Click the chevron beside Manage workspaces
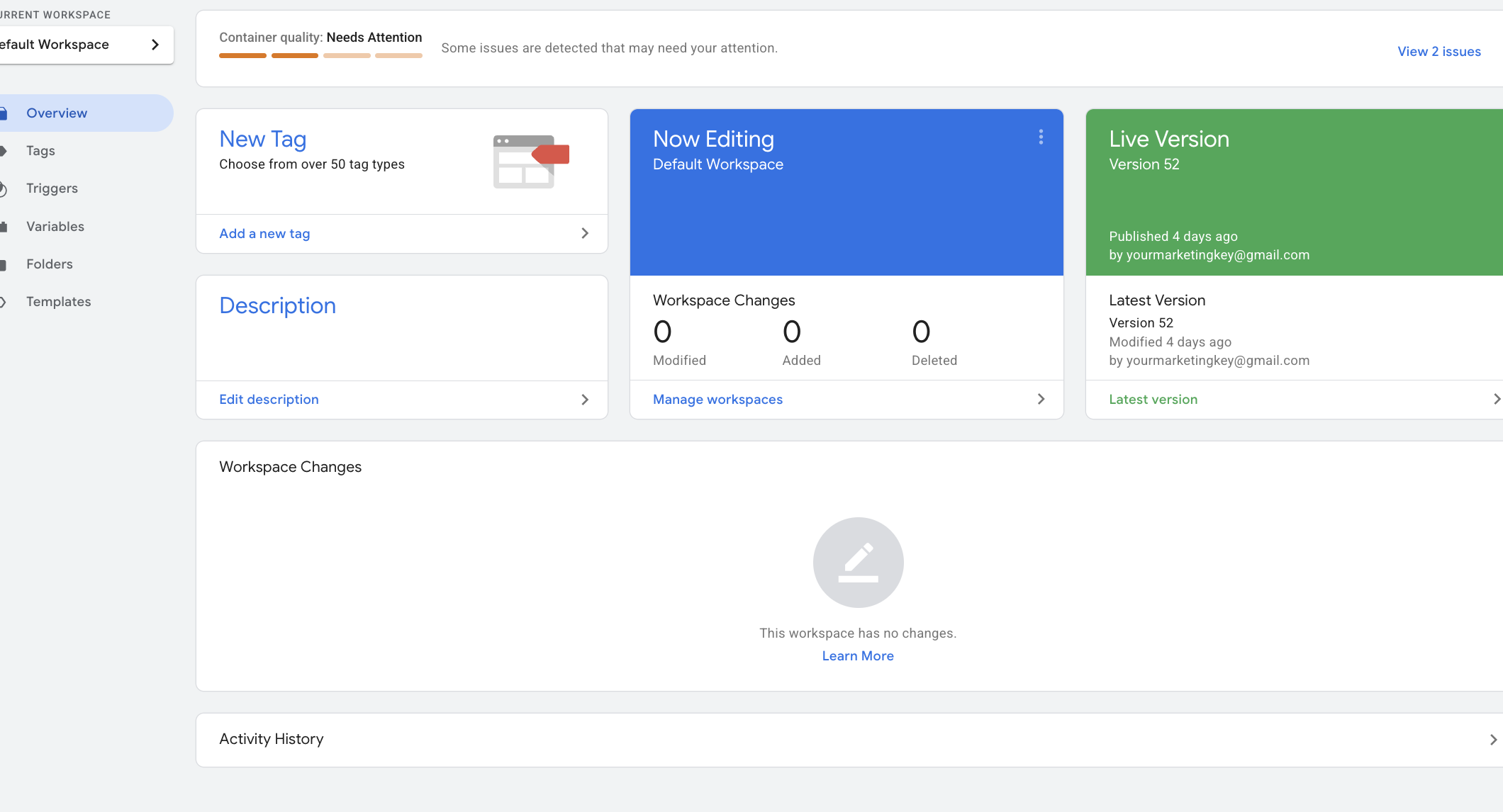 (x=1041, y=400)
